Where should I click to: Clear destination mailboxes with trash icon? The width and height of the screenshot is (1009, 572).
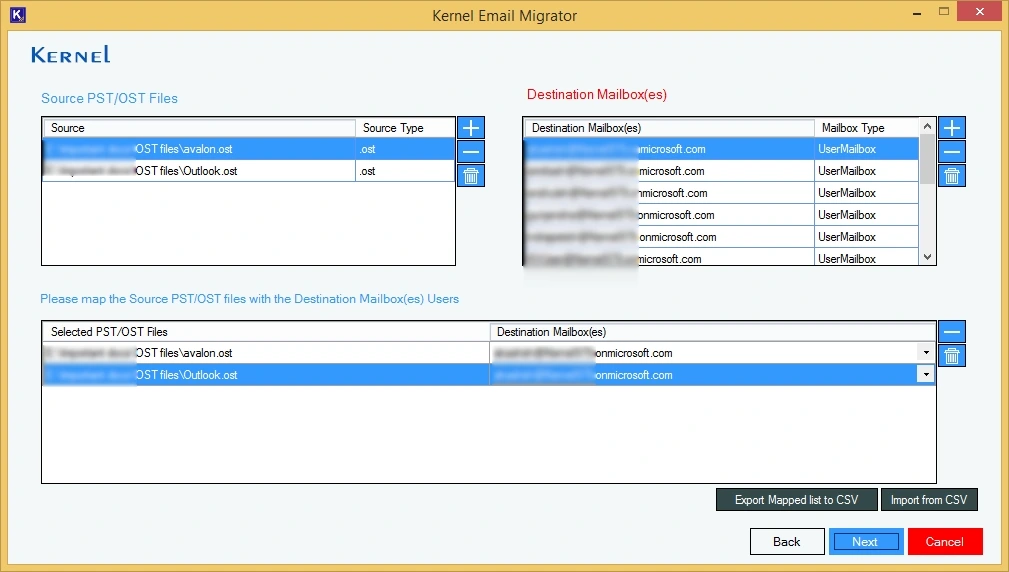tap(952, 176)
